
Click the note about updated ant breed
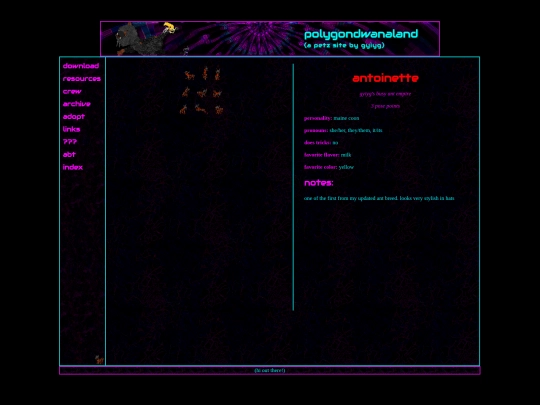click(379, 198)
